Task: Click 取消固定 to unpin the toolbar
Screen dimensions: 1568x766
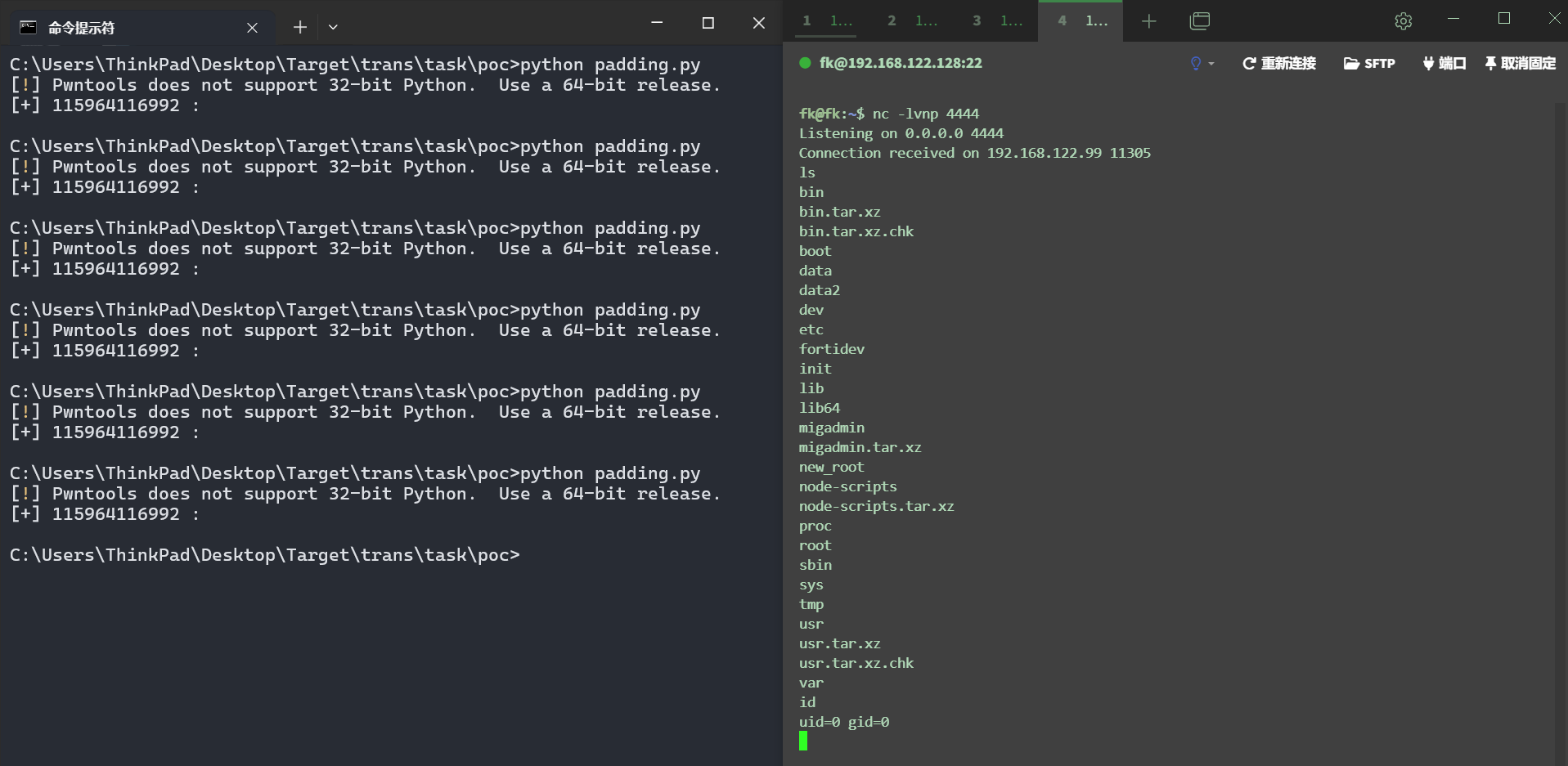Action: [1521, 63]
